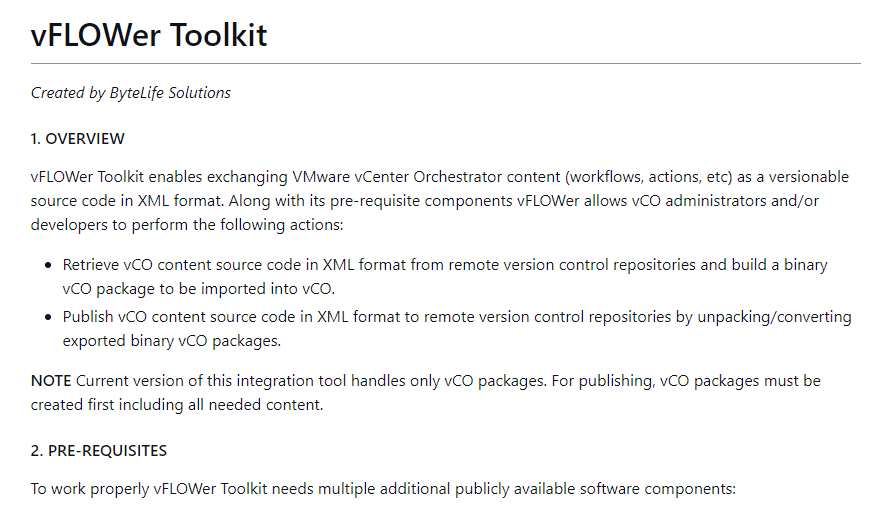Click the line 'vCO package to be imported into vCO.'
Viewport: 892px width, 511px height.
[198, 288]
